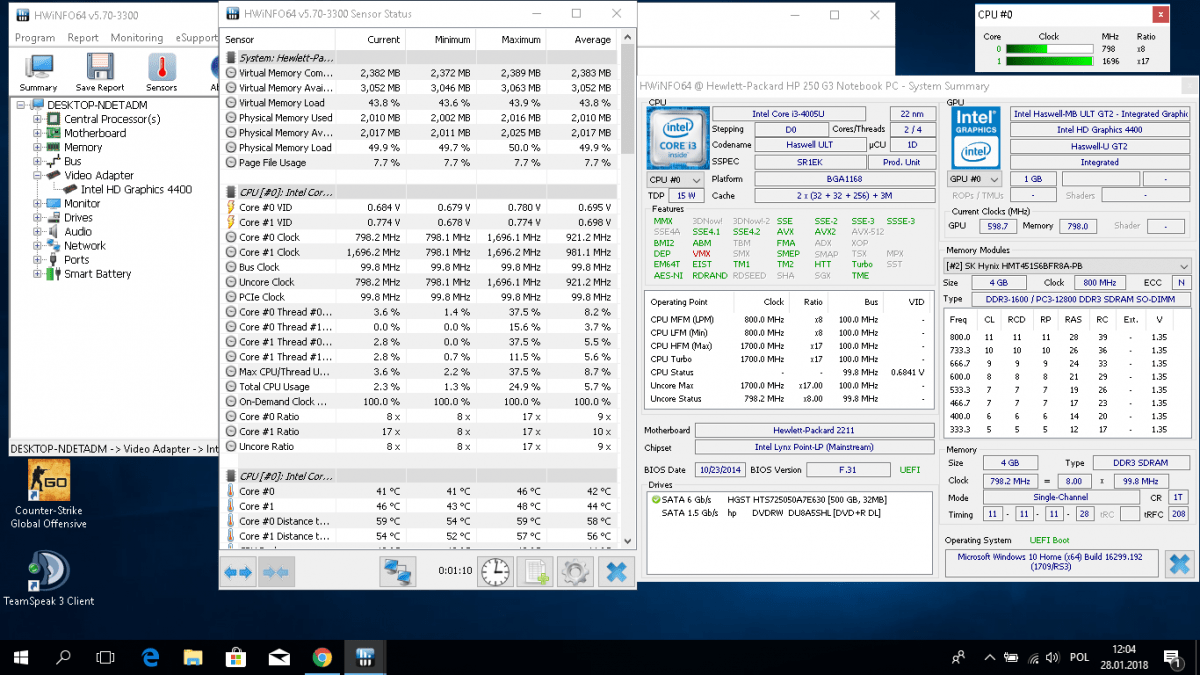Click the core 0 clock bar in CPU #0 window

tap(1048, 48)
